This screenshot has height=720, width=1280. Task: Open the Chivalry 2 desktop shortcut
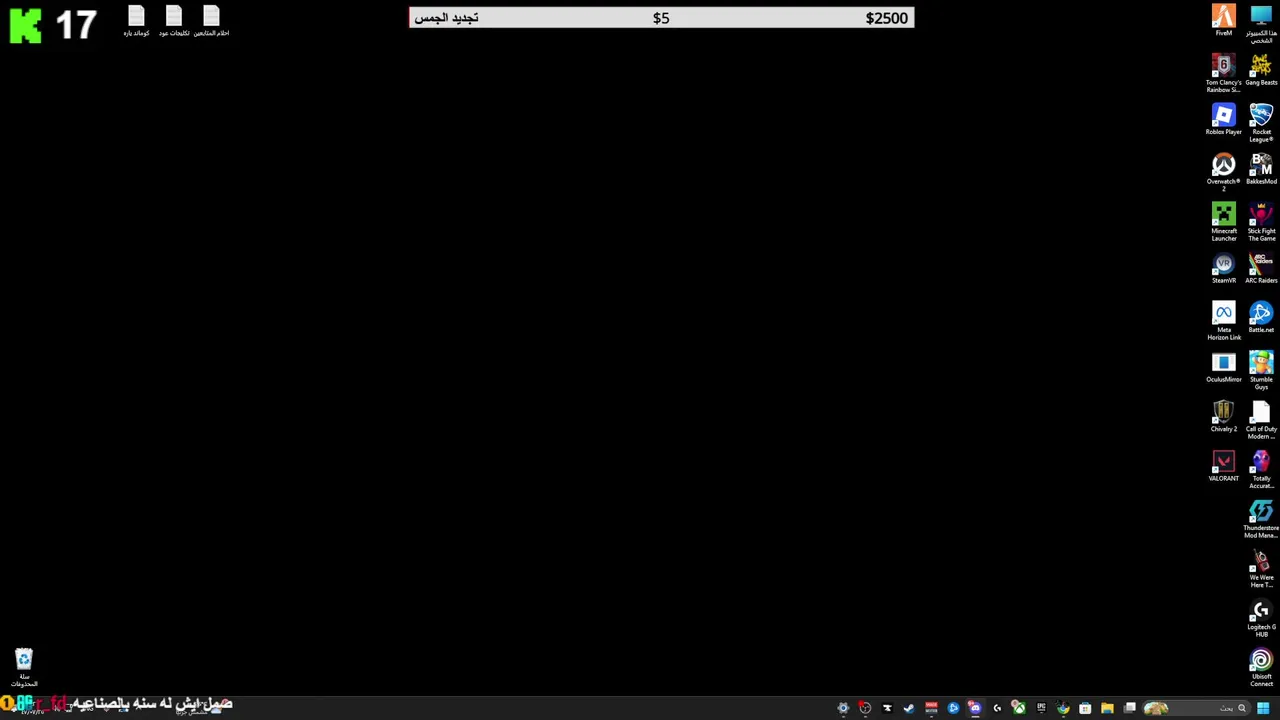1223,417
